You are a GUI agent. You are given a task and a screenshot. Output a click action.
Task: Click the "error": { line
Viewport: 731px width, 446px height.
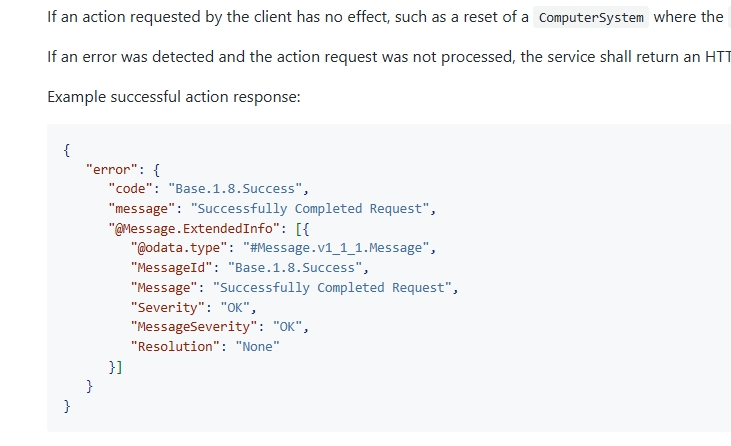tap(123, 170)
